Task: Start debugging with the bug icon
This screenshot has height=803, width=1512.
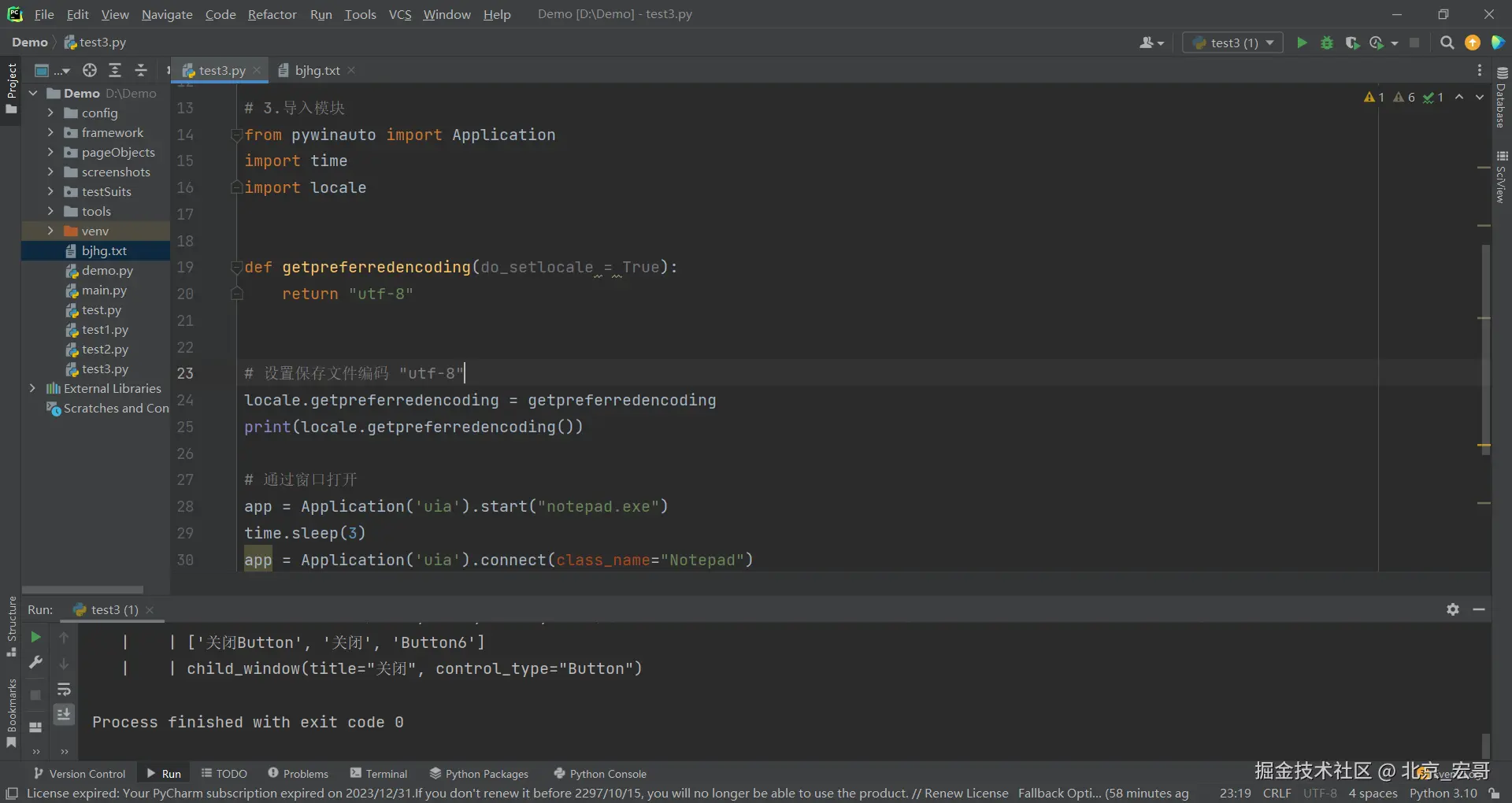Action: click(1327, 43)
